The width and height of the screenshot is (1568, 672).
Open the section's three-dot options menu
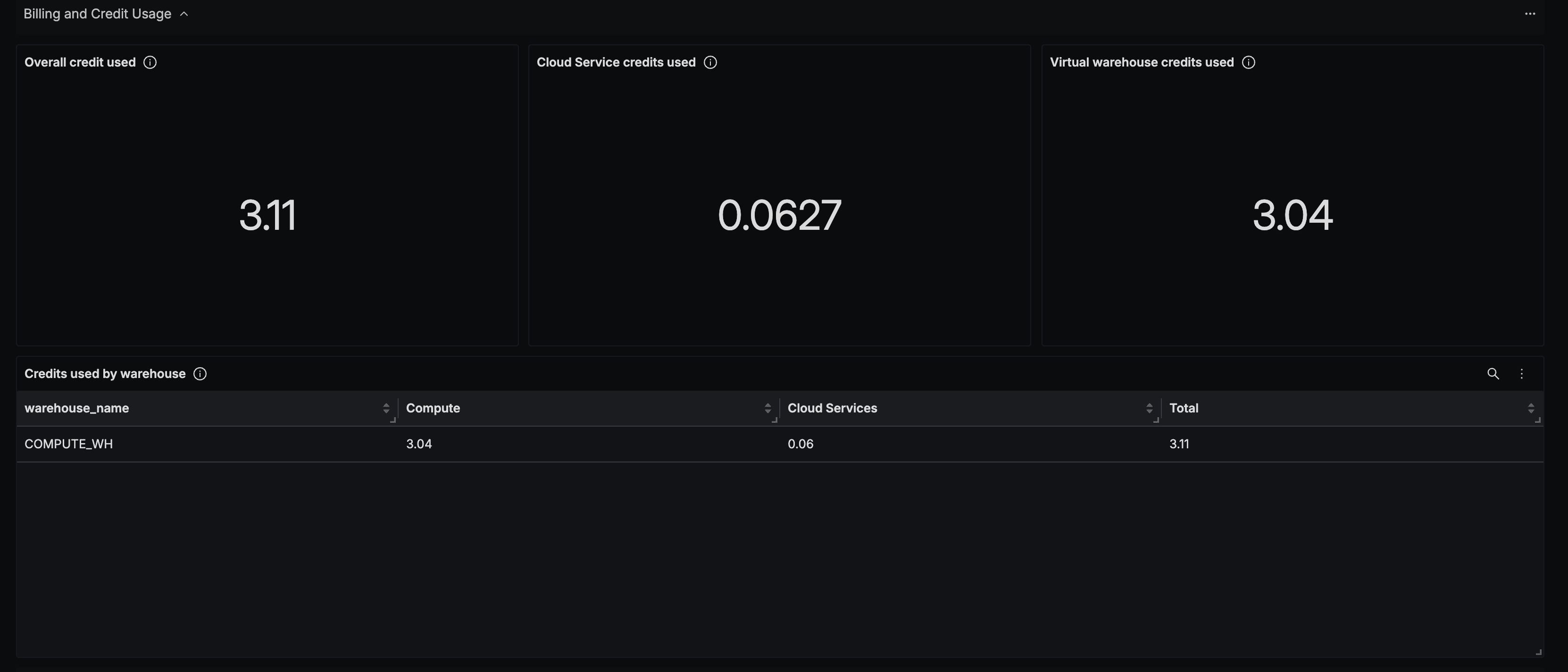1530,13
